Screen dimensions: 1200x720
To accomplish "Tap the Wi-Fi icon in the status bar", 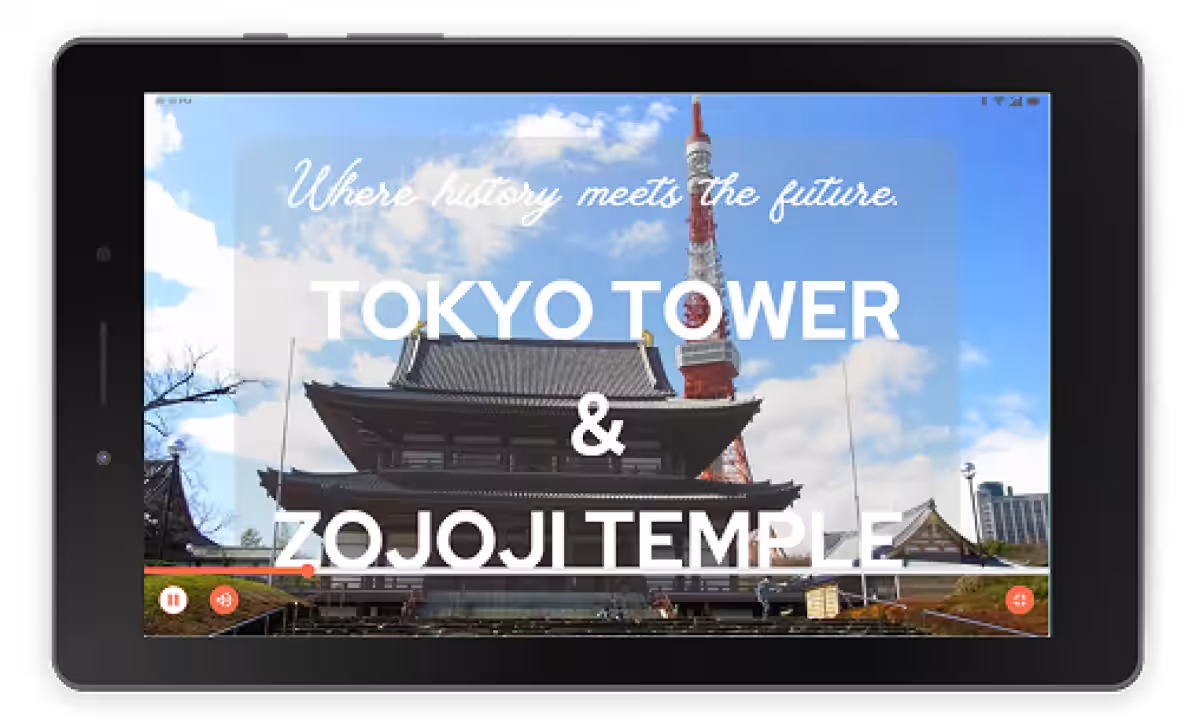I will pos(999,101).
